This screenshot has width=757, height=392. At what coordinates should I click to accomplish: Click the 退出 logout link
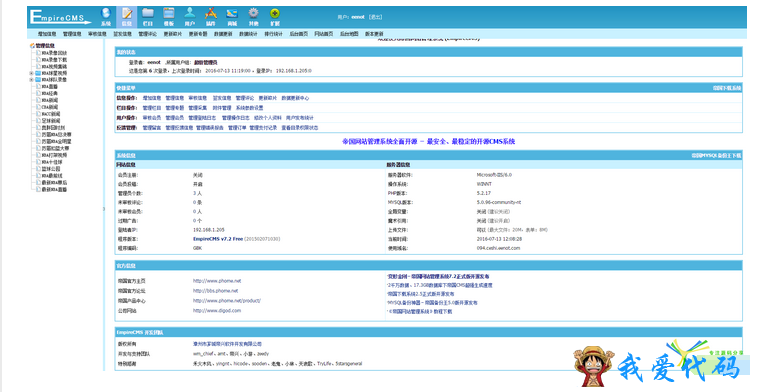click(x=375, y=17)
